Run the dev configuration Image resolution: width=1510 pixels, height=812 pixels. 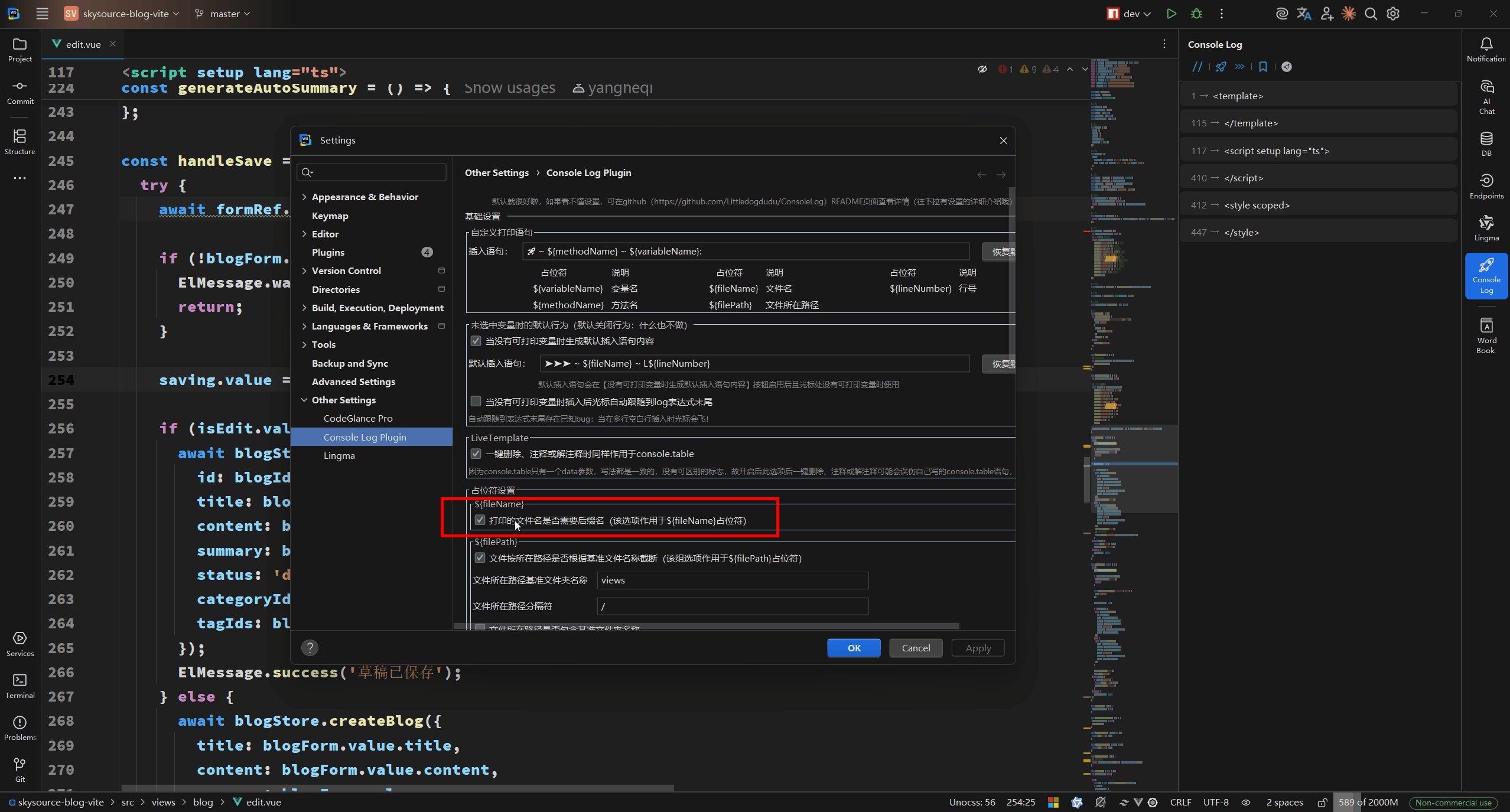click(x=1171, y=14)
